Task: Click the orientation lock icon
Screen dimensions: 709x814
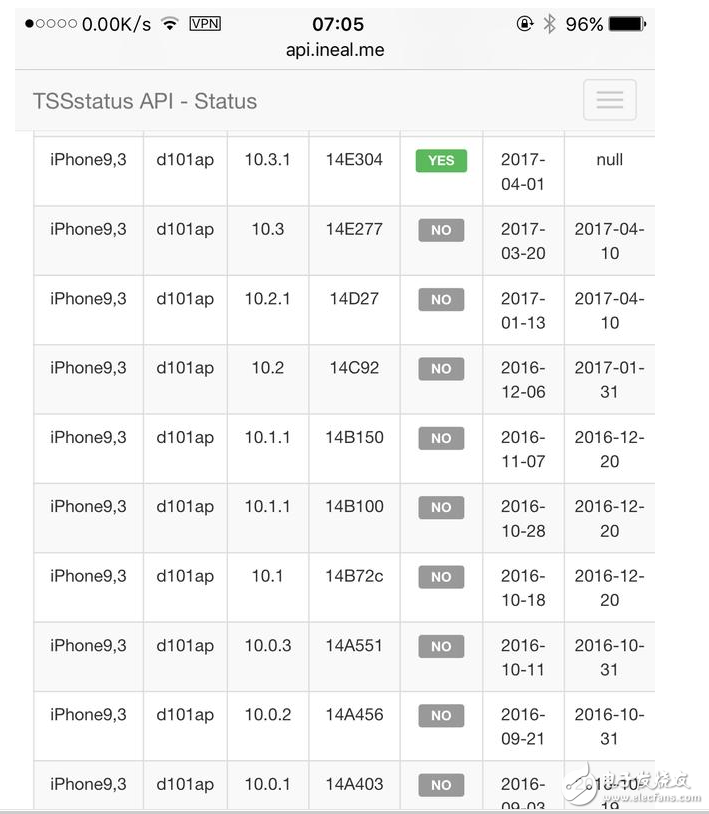Action: tap(525, 24)
